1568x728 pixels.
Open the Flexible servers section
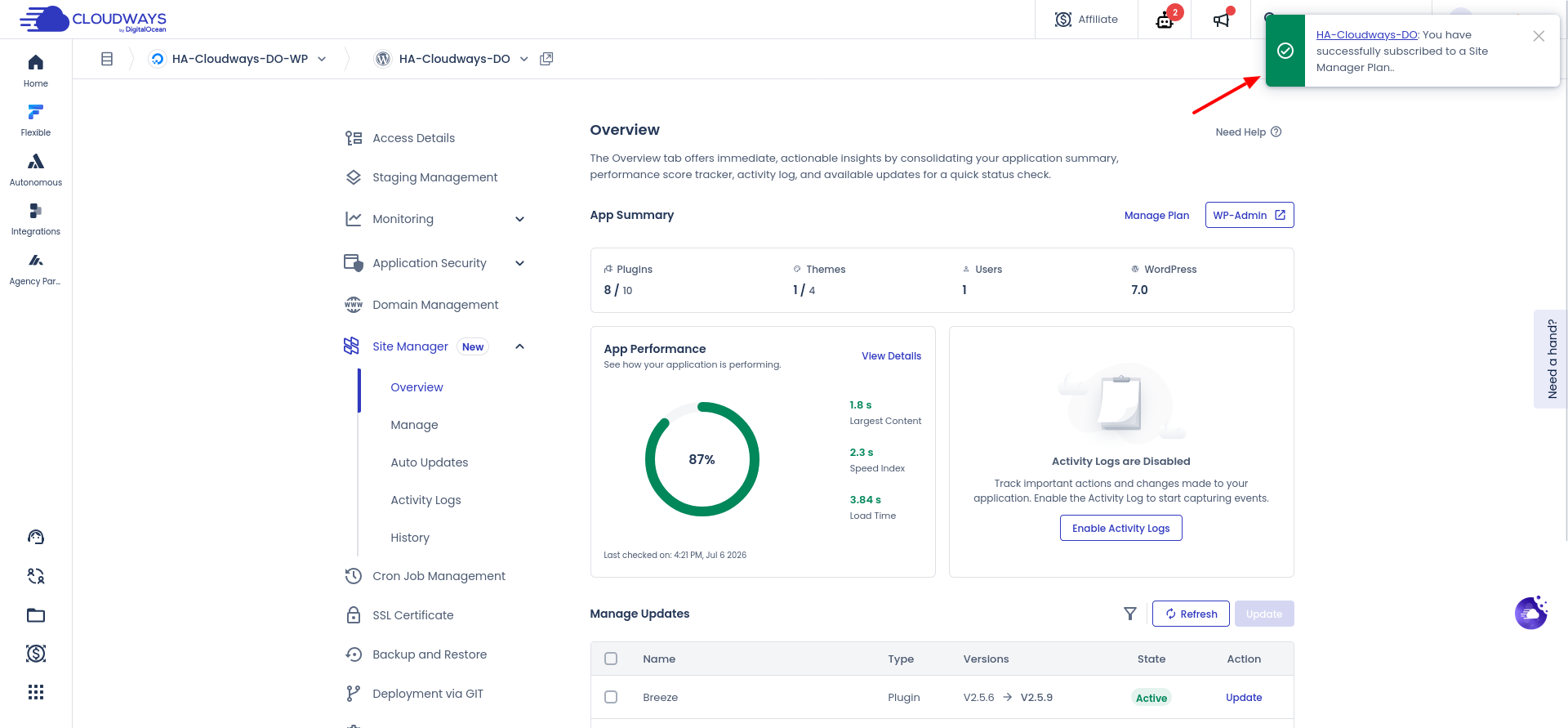(36, 120)
